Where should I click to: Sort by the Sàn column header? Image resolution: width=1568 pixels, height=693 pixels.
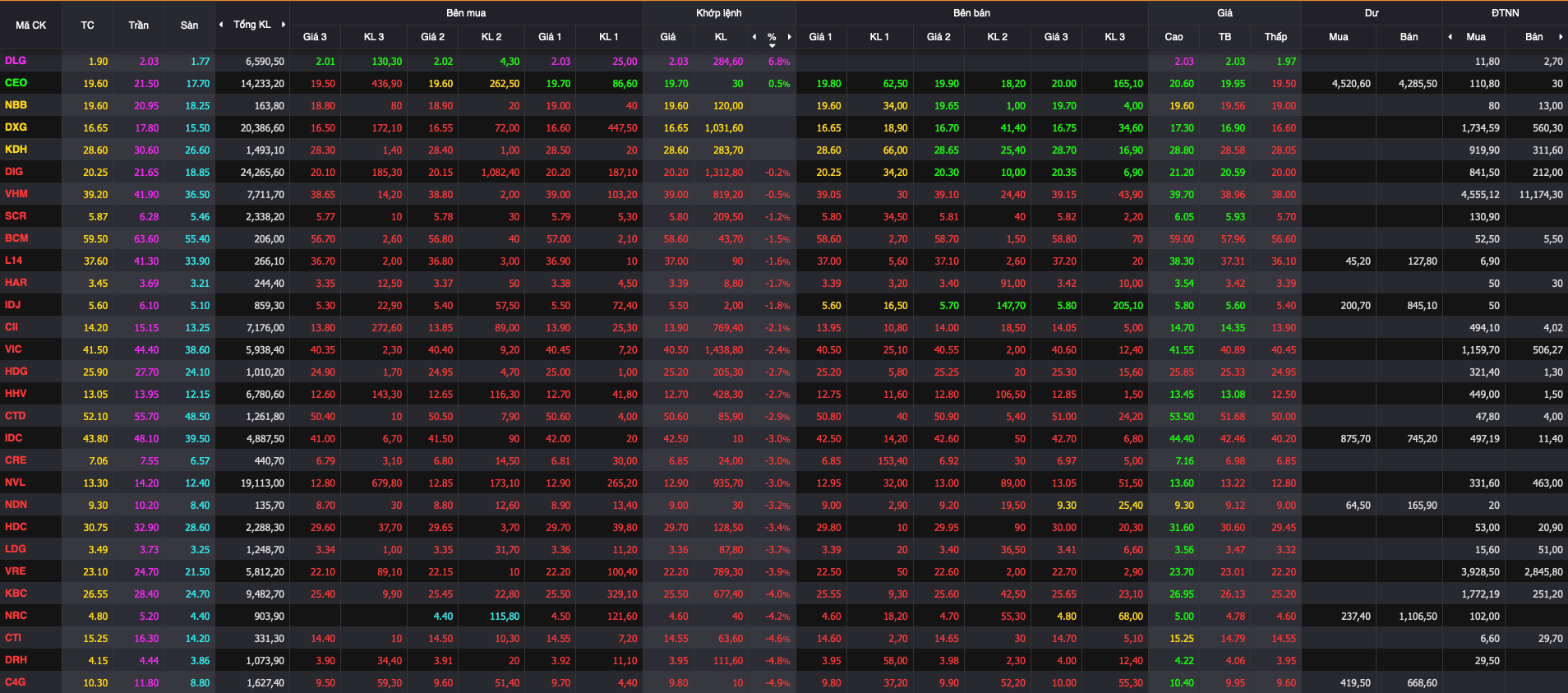189,25
